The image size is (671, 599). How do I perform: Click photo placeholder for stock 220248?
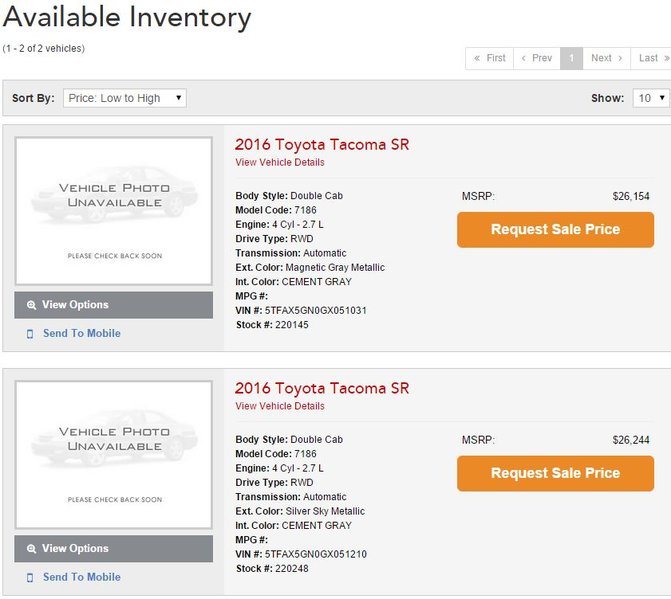pos(114,454)
